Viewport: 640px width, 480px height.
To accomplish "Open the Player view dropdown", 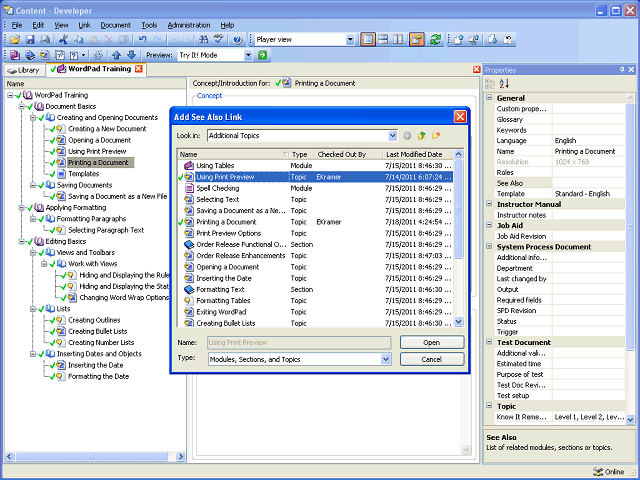I will tap(350, 40).
